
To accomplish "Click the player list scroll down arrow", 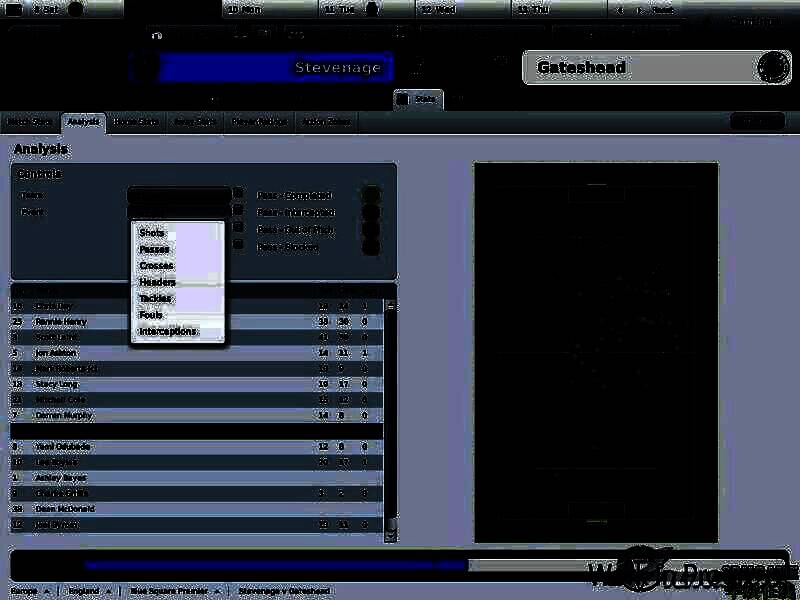I will pos(391,536).
